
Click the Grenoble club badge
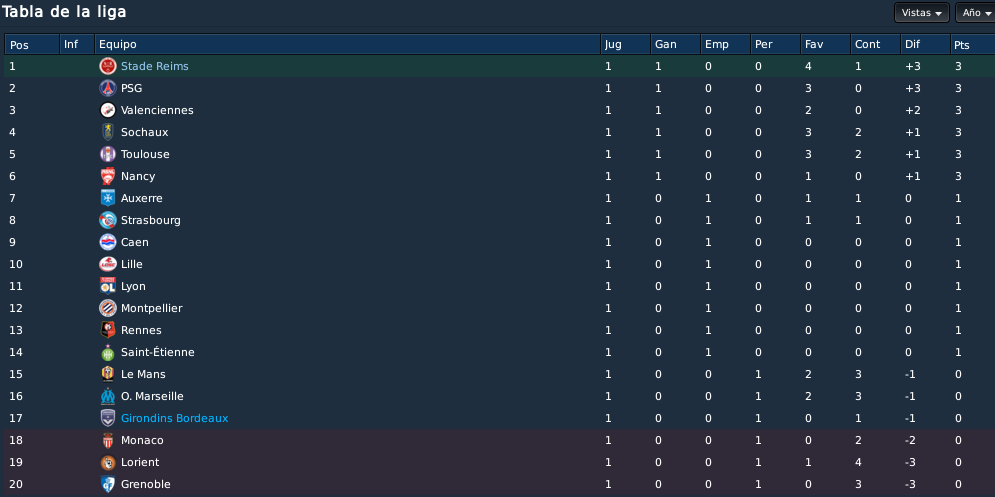pyautogui.click(x=108, y=484)
